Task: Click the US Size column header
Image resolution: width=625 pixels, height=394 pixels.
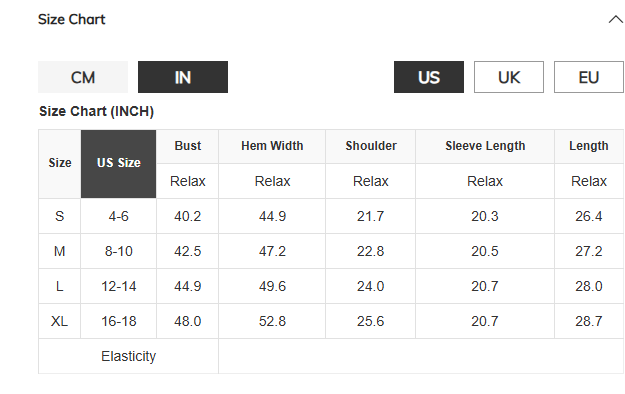Action: (118, 164)
